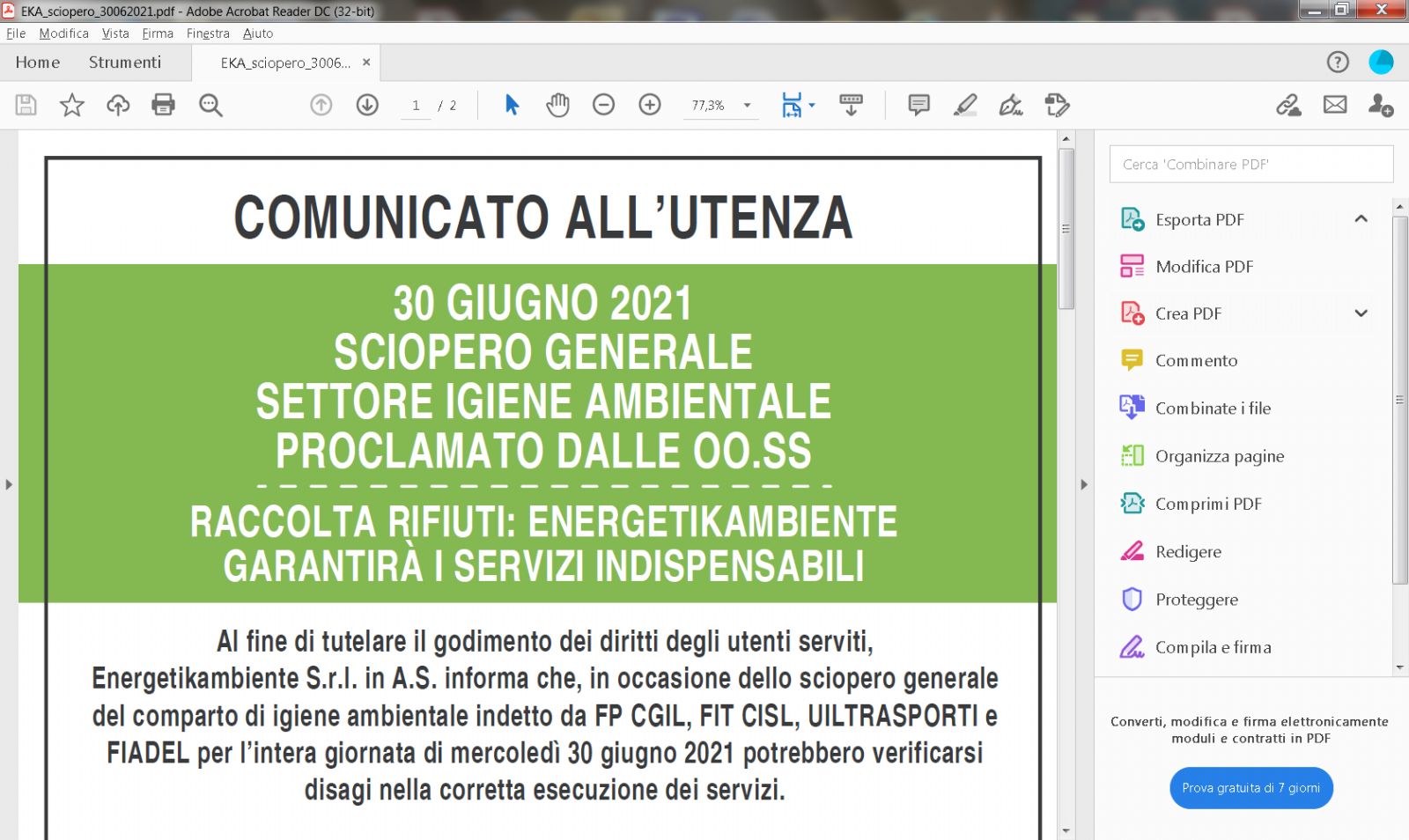Click the zoom out minus icon

(603, 105)
